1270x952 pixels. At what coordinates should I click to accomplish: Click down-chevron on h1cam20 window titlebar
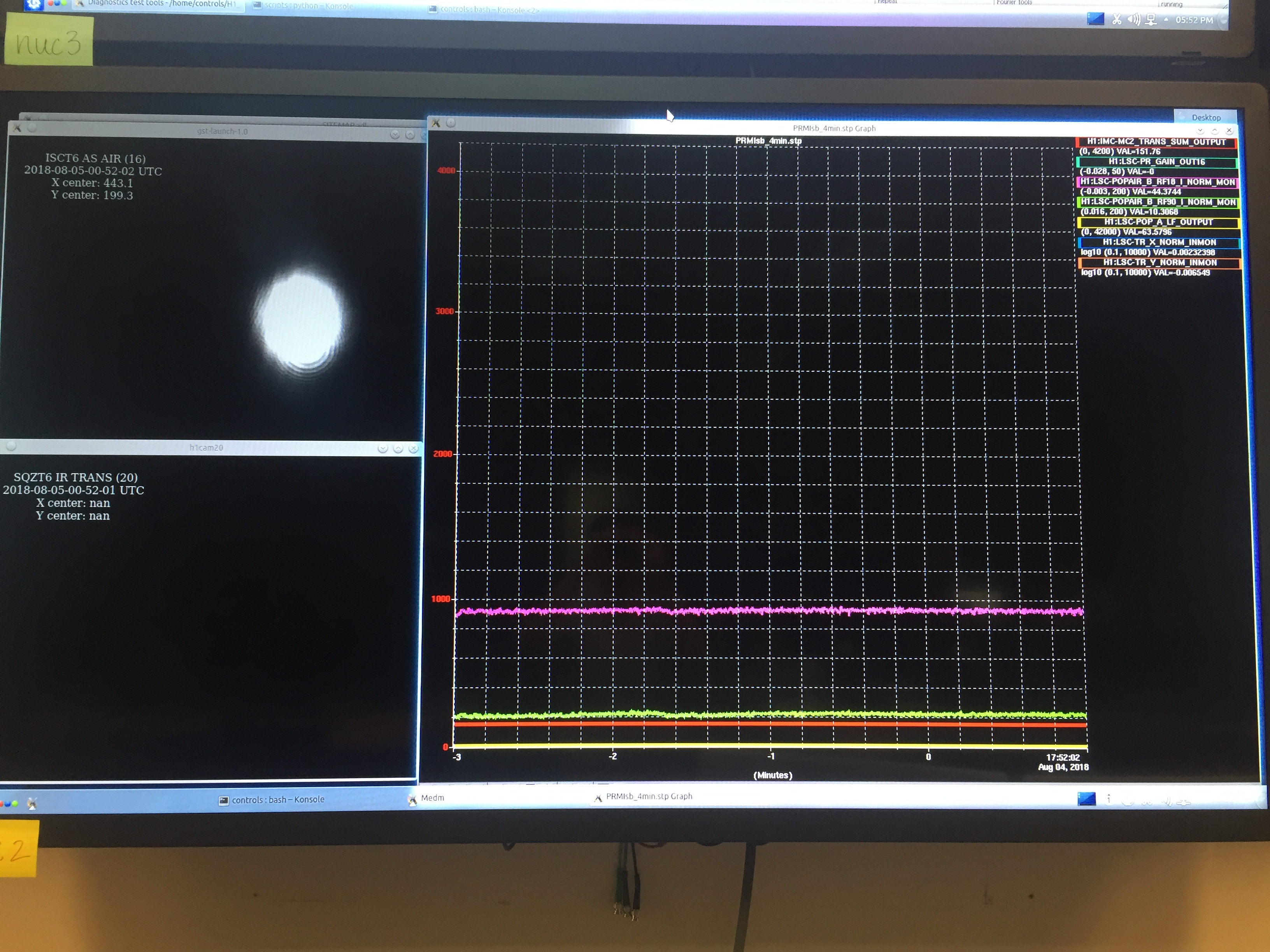(383, 449)
